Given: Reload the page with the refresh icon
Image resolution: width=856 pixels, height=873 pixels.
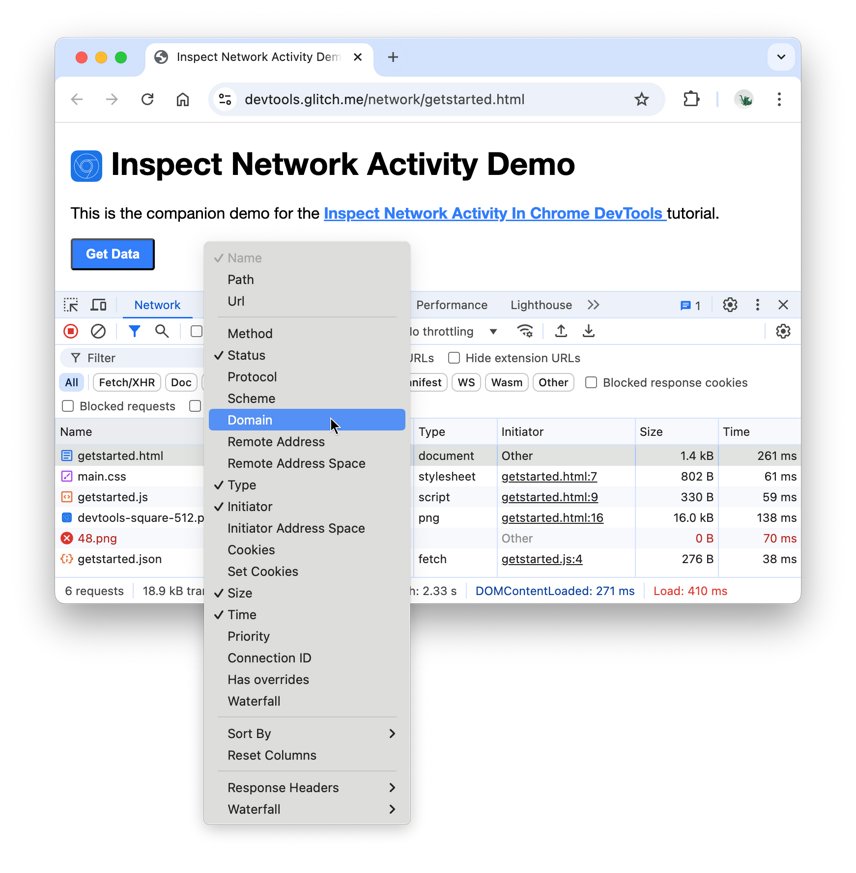Looking at the screenshot, I should [147, 100].
